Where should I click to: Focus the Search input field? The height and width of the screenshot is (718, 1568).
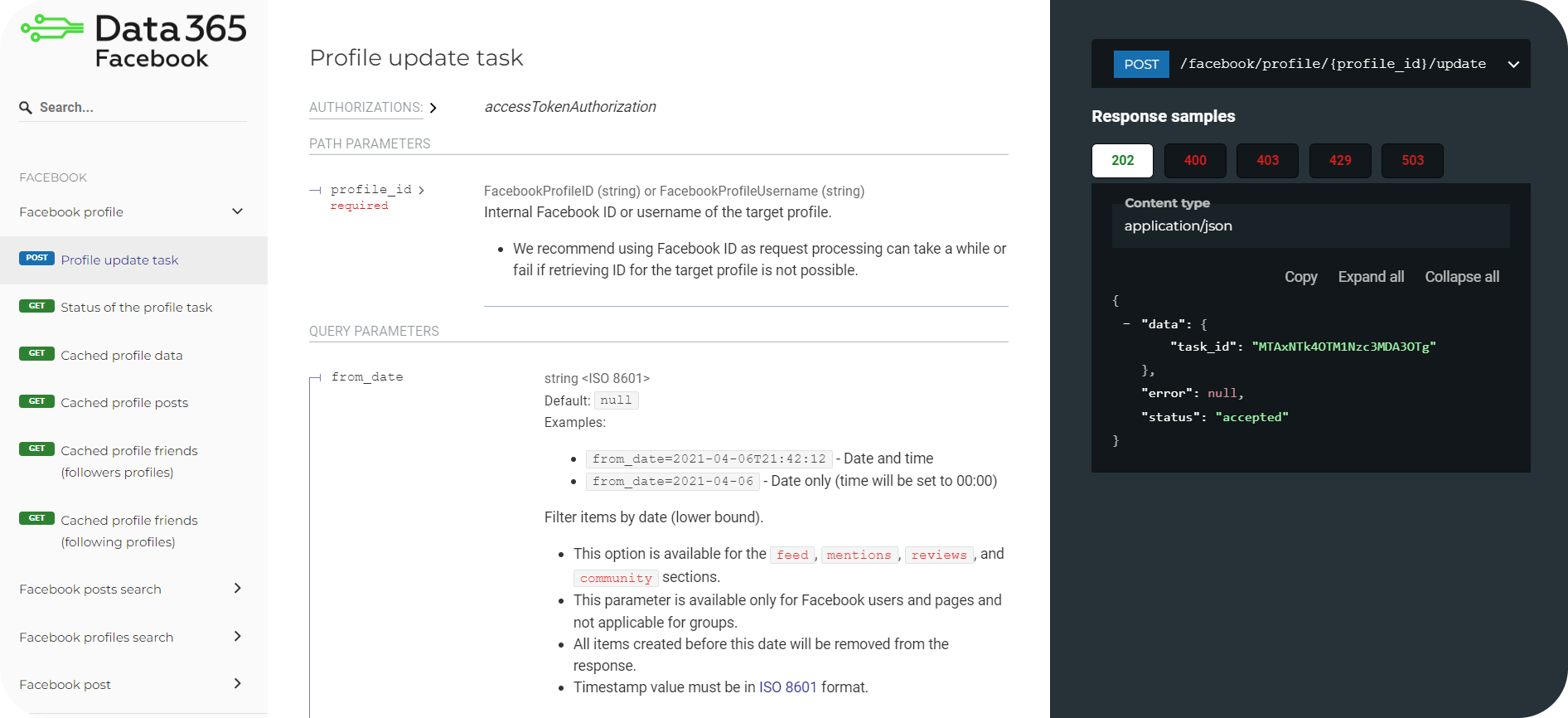pos(141,108)
